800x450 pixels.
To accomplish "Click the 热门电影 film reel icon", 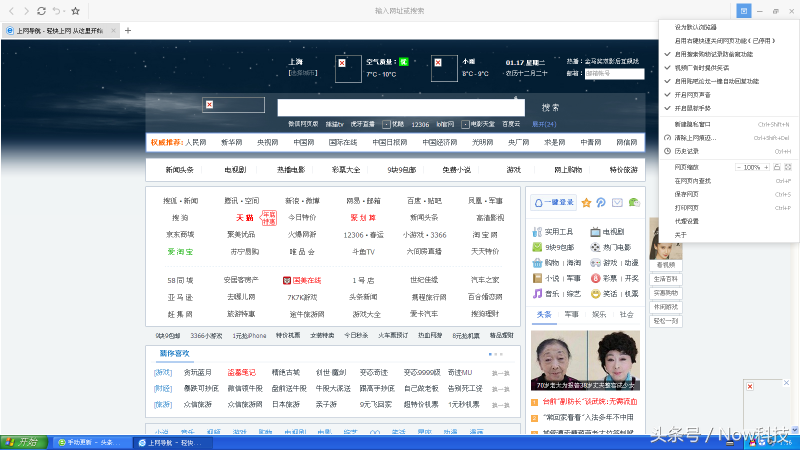I will point(595,247).
